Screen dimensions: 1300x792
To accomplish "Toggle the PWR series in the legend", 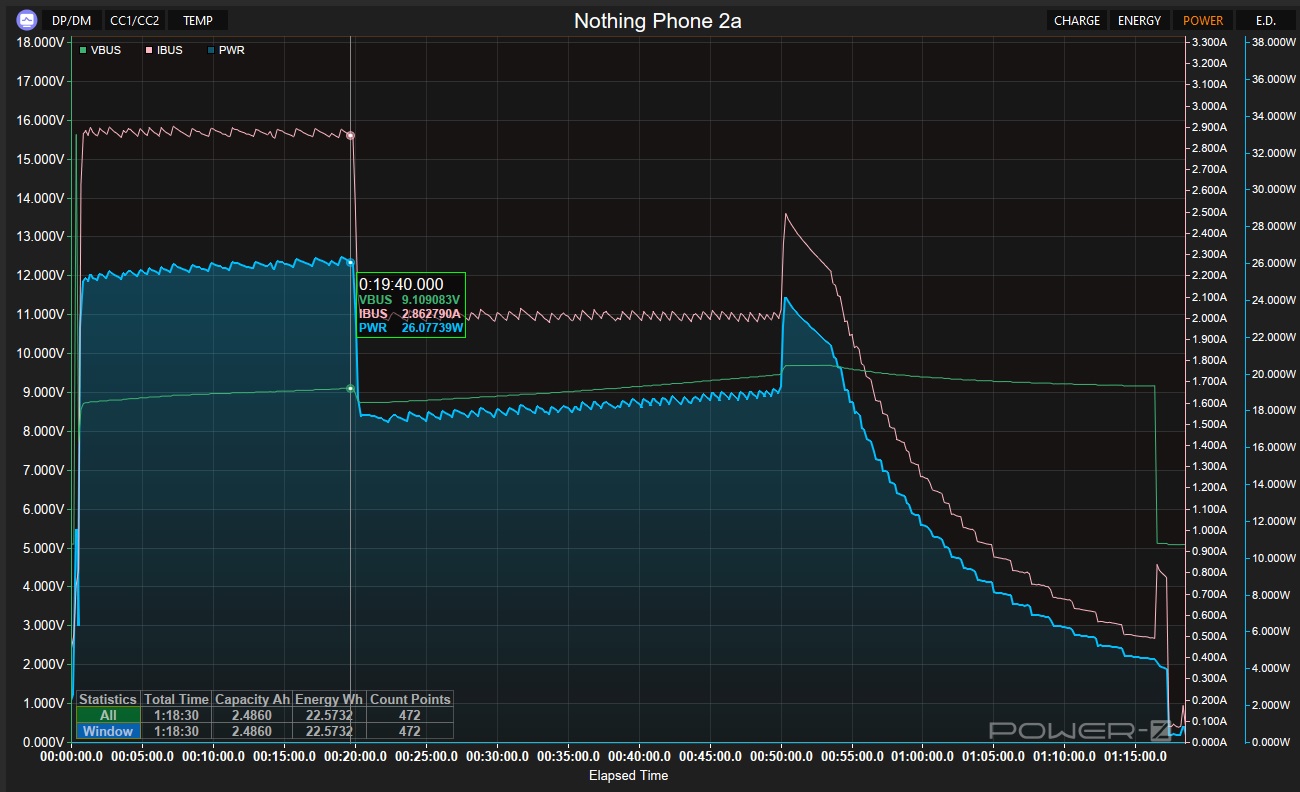I will pos(225,50).
